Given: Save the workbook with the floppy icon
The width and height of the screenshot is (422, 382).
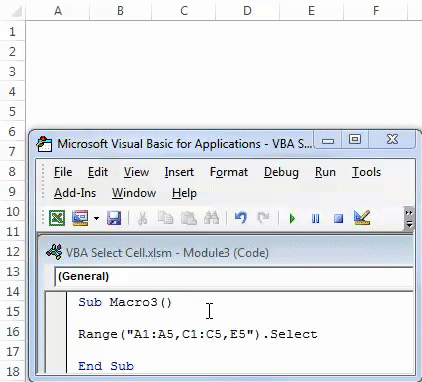Looking at the screenshot, I should (x=114, y=218).
